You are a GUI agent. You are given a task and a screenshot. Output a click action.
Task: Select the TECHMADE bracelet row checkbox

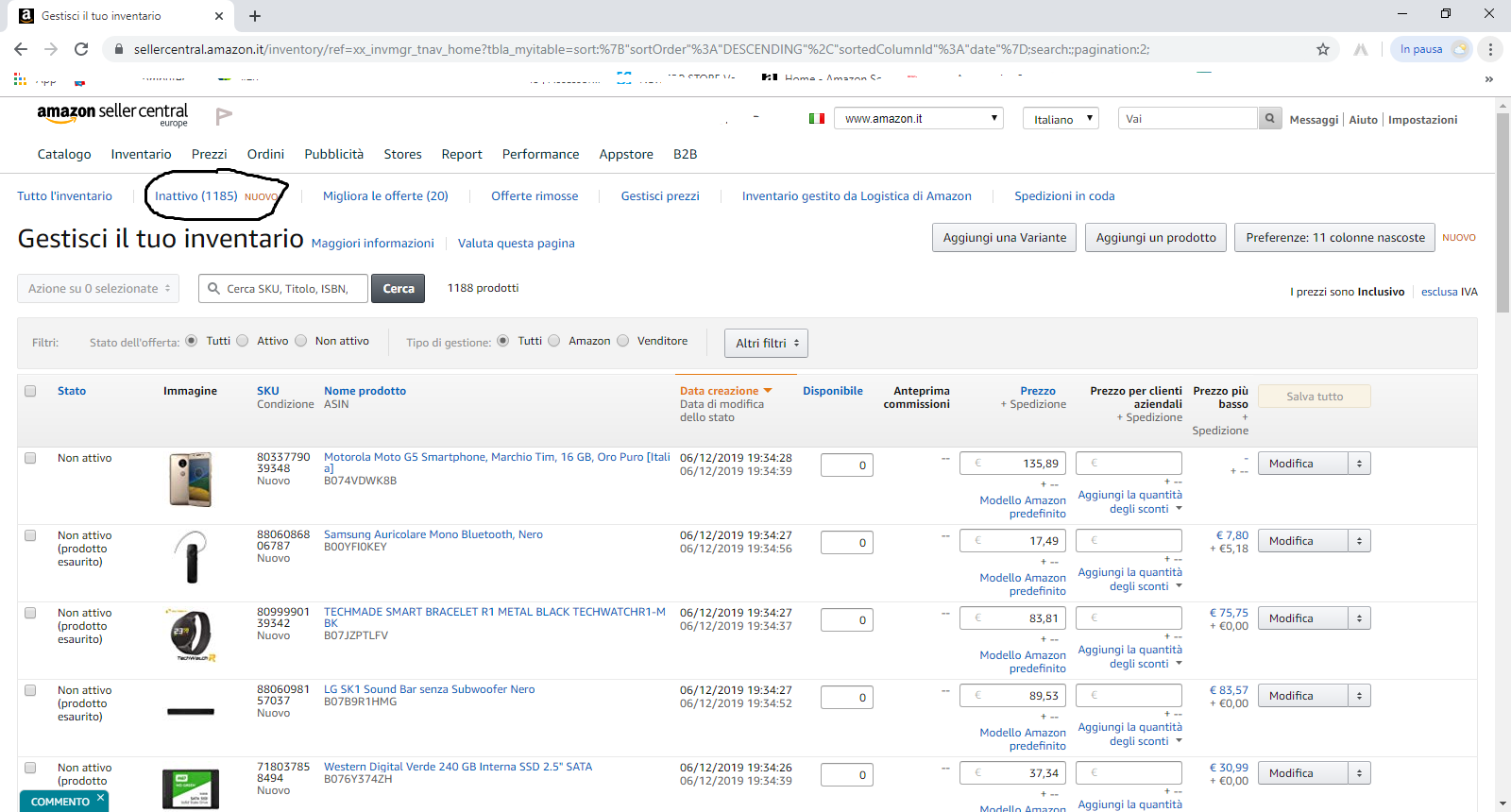tap(30, 613)
